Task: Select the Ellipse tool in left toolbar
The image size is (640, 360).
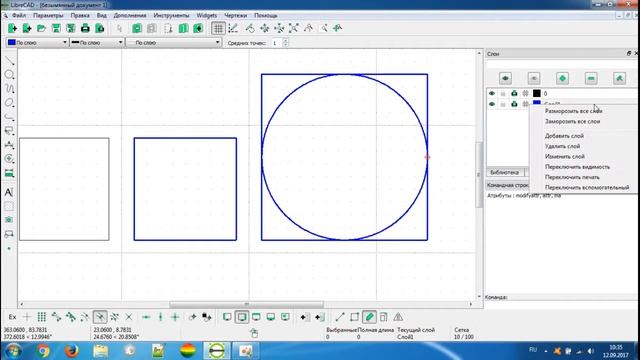Action: [x=9, y=102]
